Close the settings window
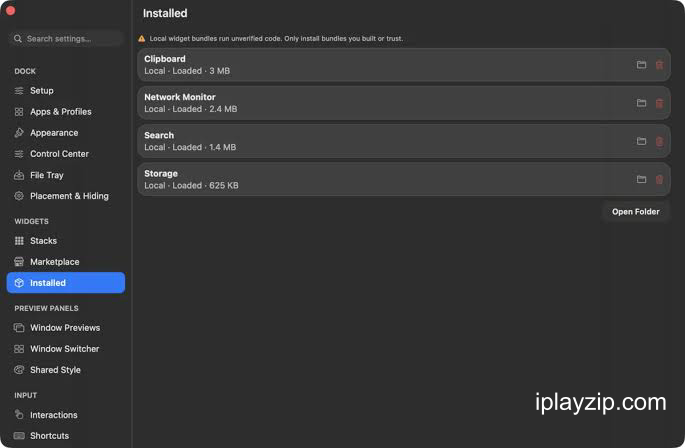This screenshot has width=685, height=448. click(x=10, y=10)
